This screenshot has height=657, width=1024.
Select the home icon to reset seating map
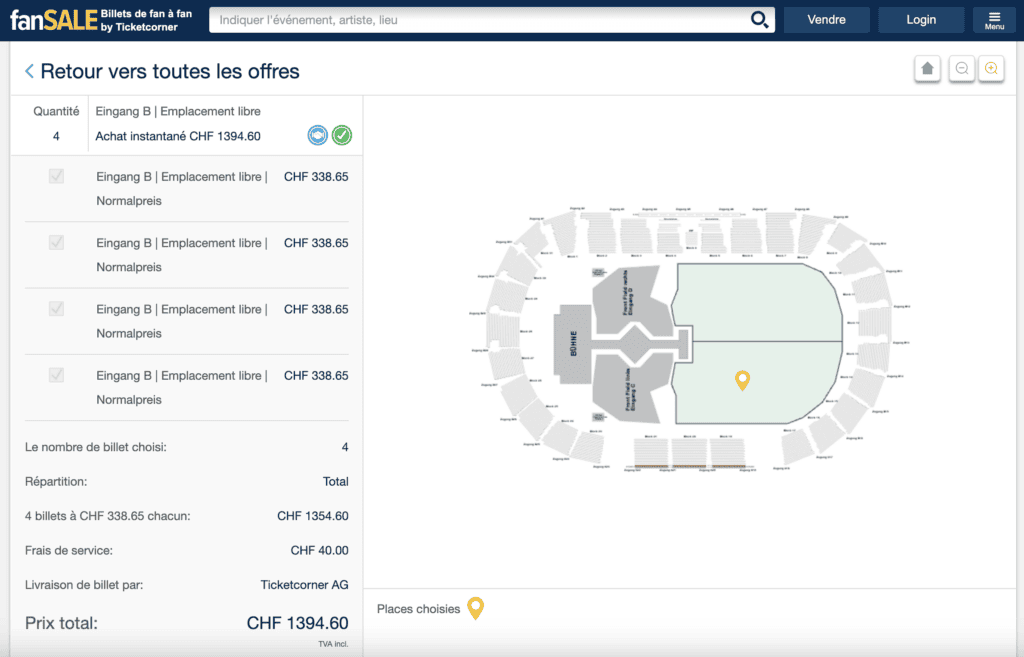coord(927,68)
